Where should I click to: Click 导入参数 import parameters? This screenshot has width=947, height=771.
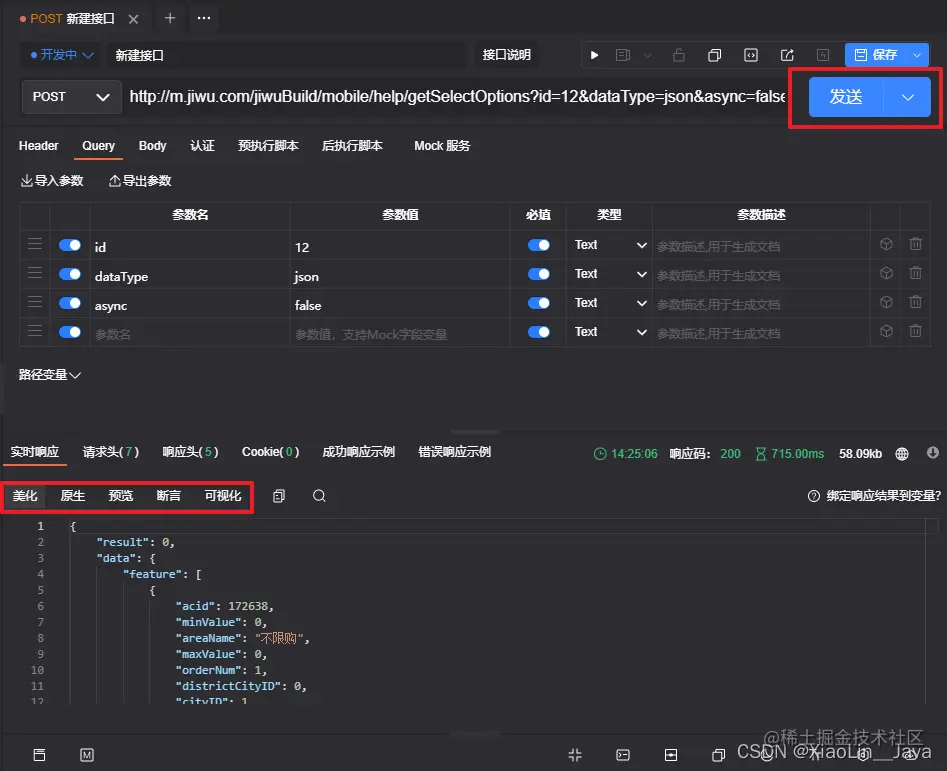coord(52,181)
